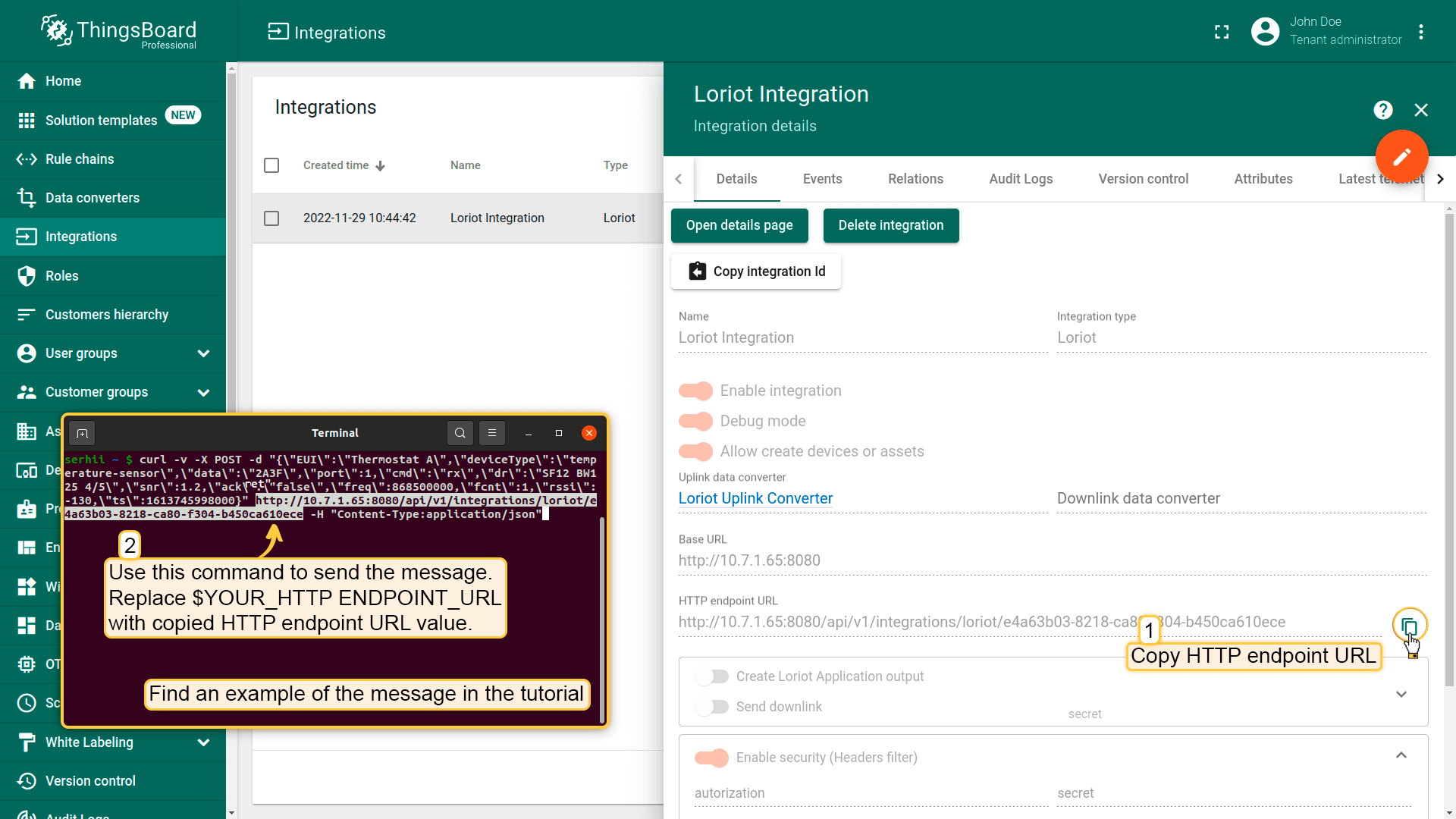Check the Loriot Integration row checkbox
Viewport: 1456px width, 819px height.
[x=271, y=218]
